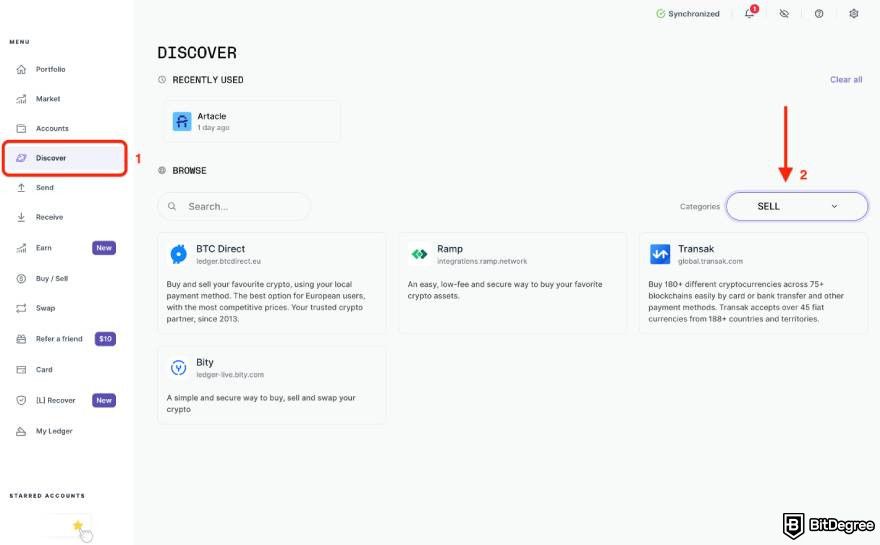Click the DISCOVER page heading
This screenshot has height=545, width=880.
click(x=197, y=53)
